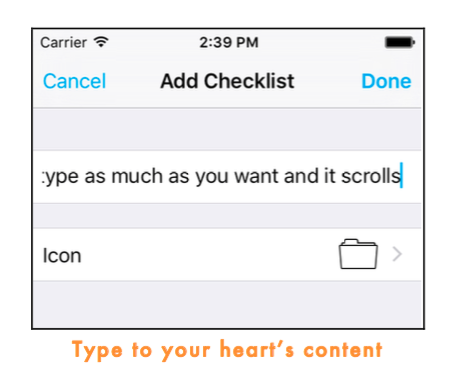Cancel adding the checklist
The height and width of the screenshot is (378, 463).
tap(74, 81)
